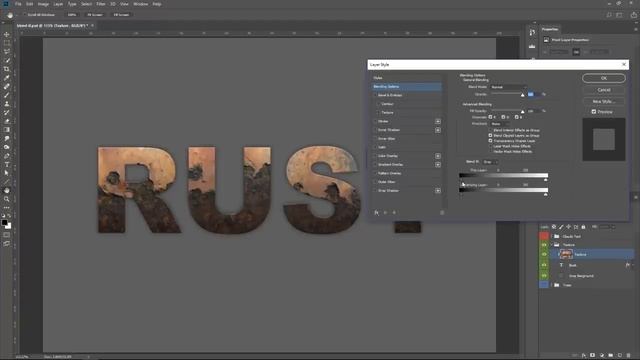
Task: Expand the bottom blue layer group
Action: pyautogui.click(x=551, y=285)
